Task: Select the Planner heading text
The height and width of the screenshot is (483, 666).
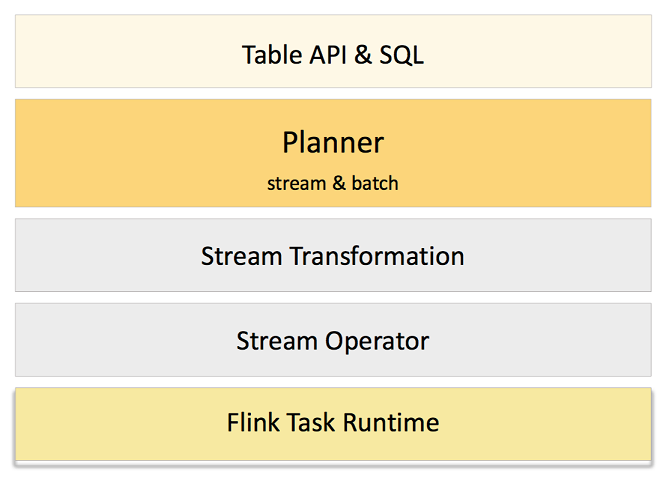Action: click(333, 142)
